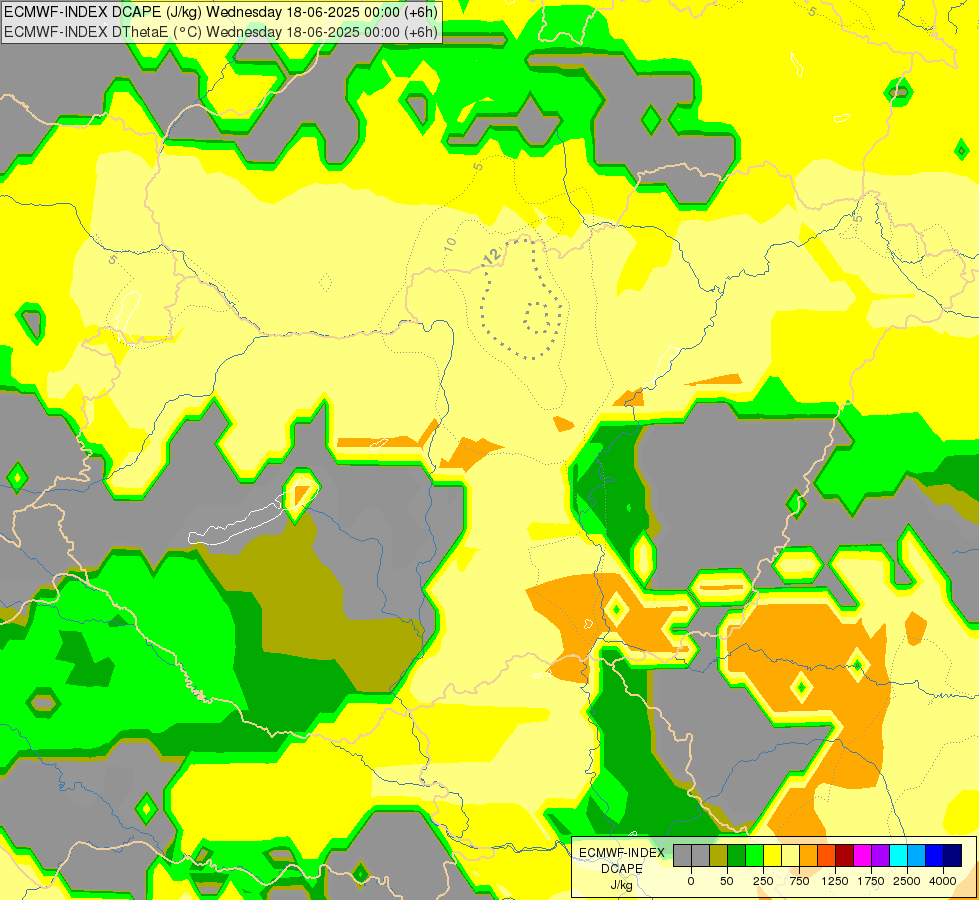Click the legend value 50
The width and height of the screenshot is (979, 900).
[x=726, y=881]
